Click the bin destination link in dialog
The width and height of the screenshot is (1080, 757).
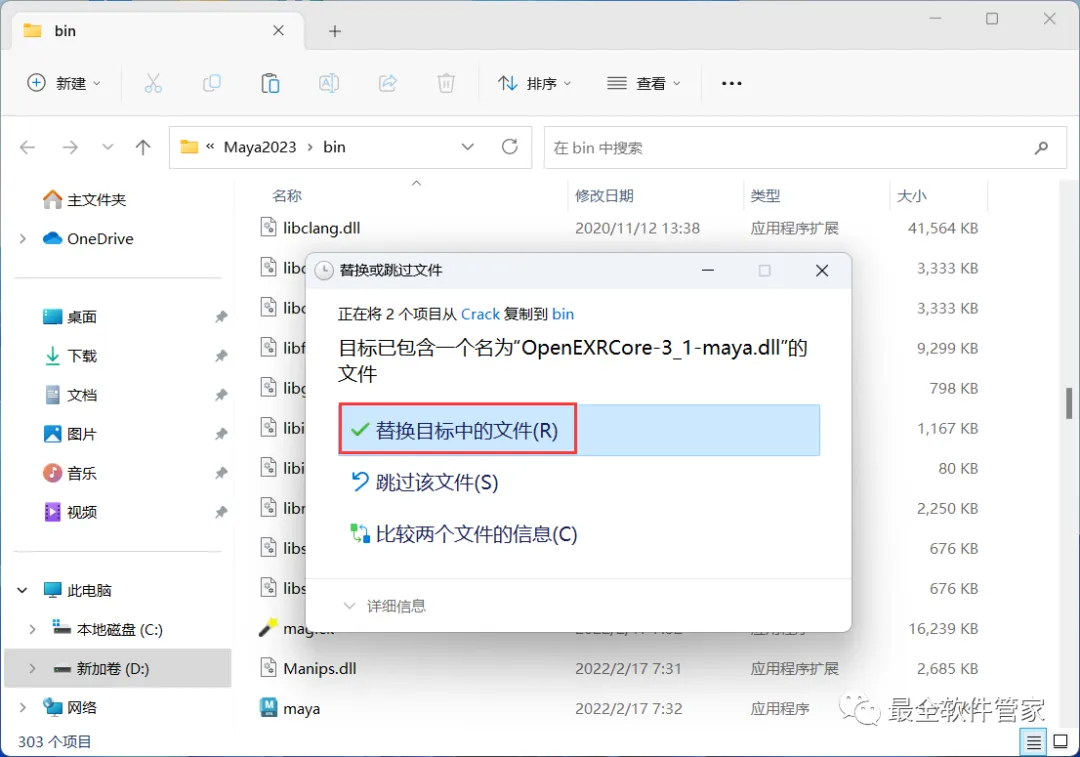pyautogui.click(x=563, y=314)
